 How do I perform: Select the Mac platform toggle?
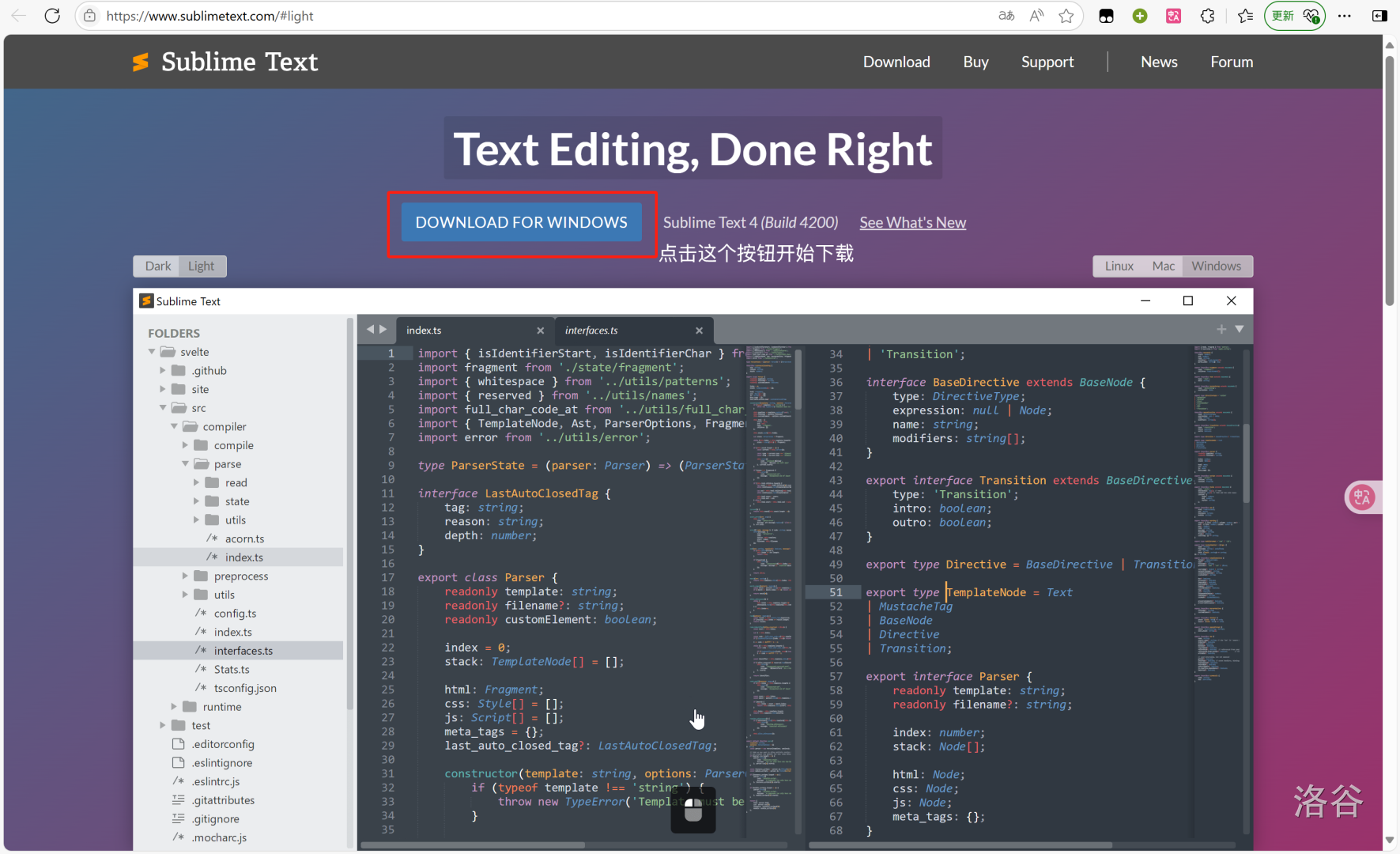(1163, 266)
